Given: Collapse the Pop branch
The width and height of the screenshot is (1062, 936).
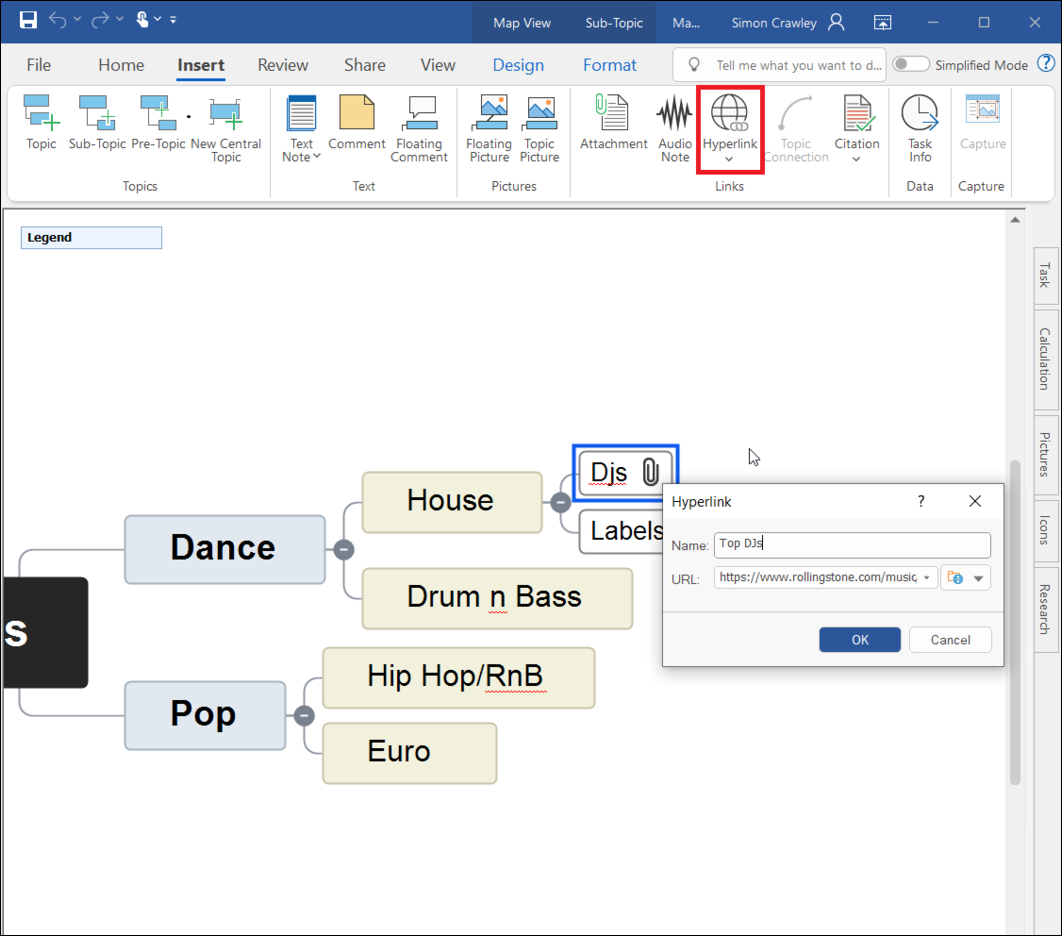Looking at the screenshot, I should tap(304, 715).
